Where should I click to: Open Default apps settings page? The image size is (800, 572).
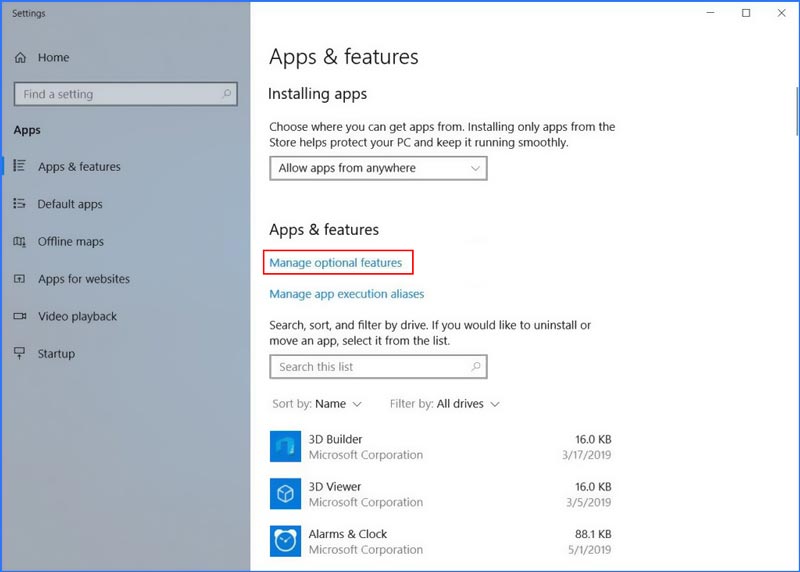[70, 204]
